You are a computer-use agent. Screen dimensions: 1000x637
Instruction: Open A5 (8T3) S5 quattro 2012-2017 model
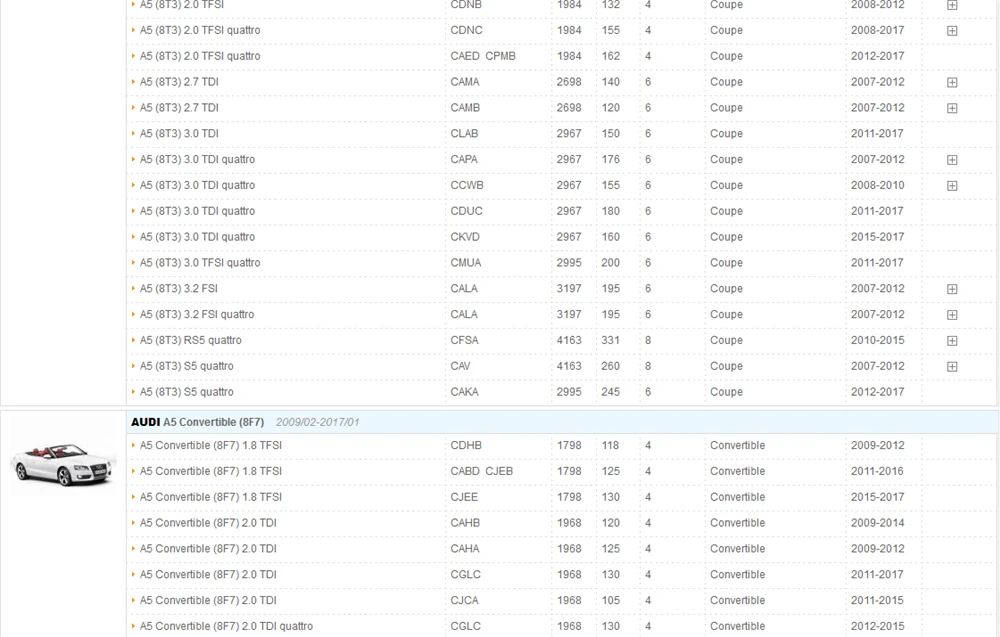tap(186, 392)
